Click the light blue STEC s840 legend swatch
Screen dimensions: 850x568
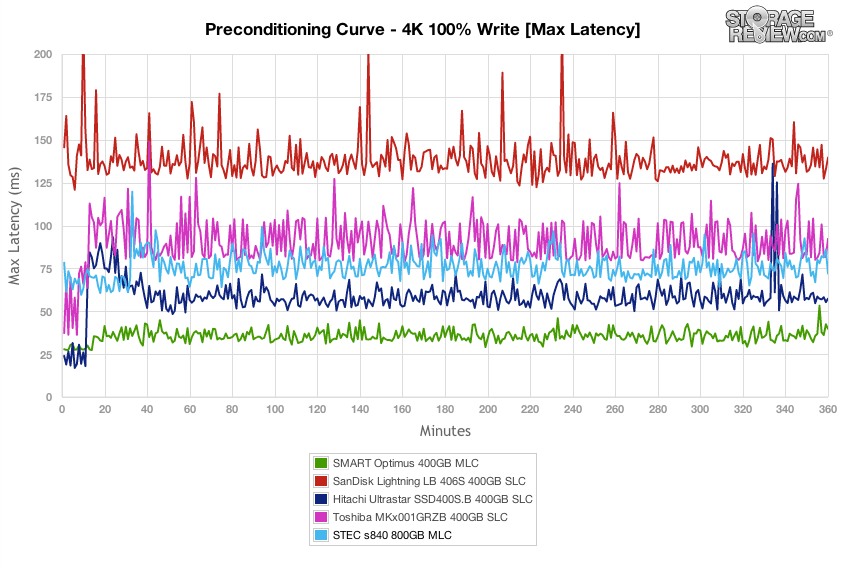(x=321, y=534)
